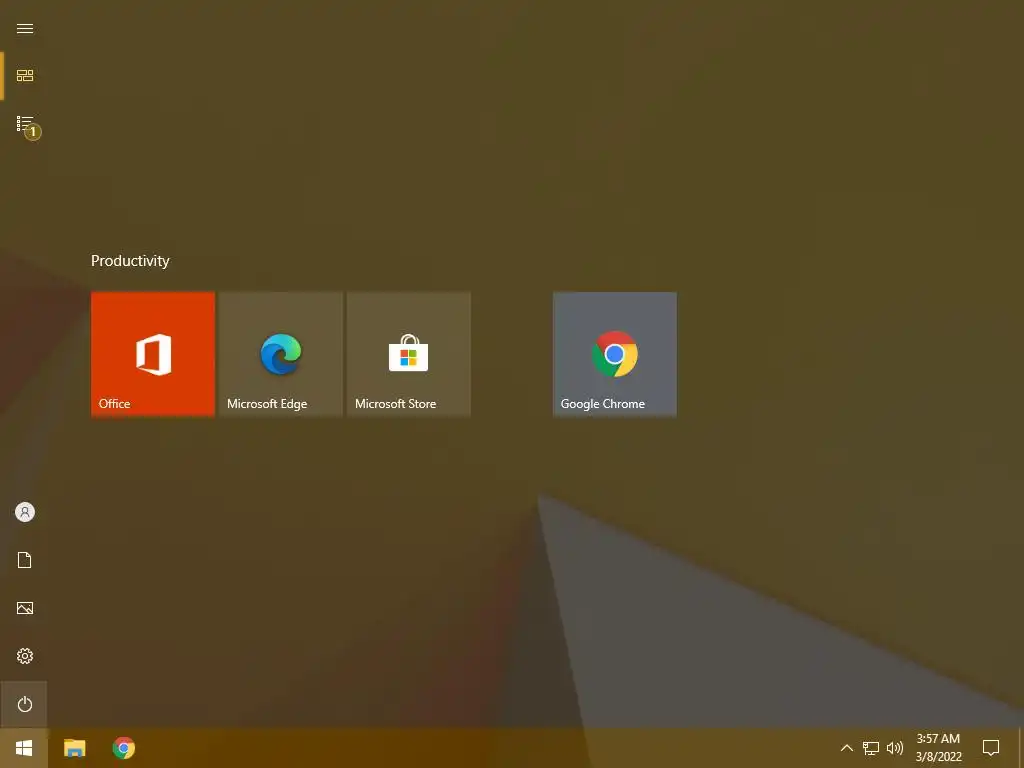Open Chrome from the taskbar
This screenshot has height=768, width=1024.
coord(123,748)
